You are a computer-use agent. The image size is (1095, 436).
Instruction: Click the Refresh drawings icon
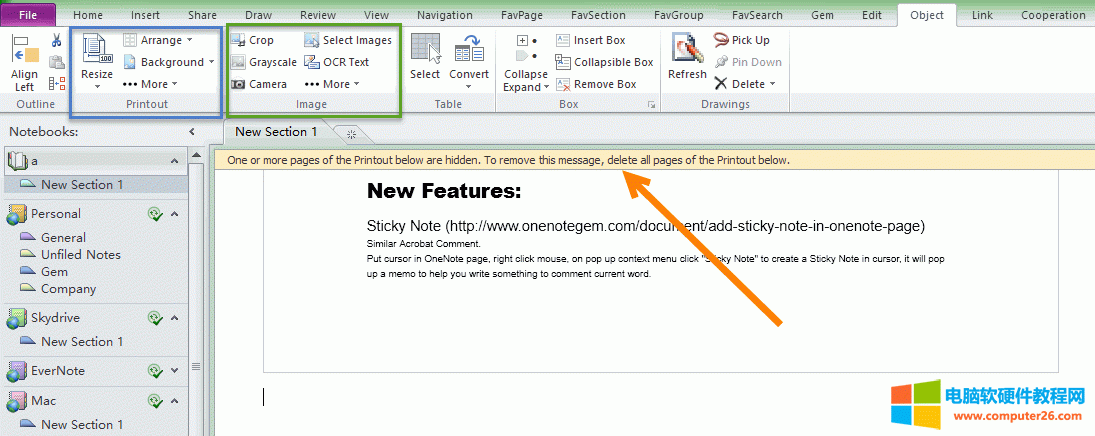click(687, 57)
